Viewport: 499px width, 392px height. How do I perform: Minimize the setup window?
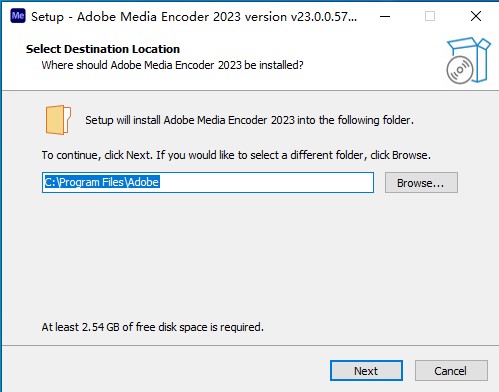[x=385, y=16]
